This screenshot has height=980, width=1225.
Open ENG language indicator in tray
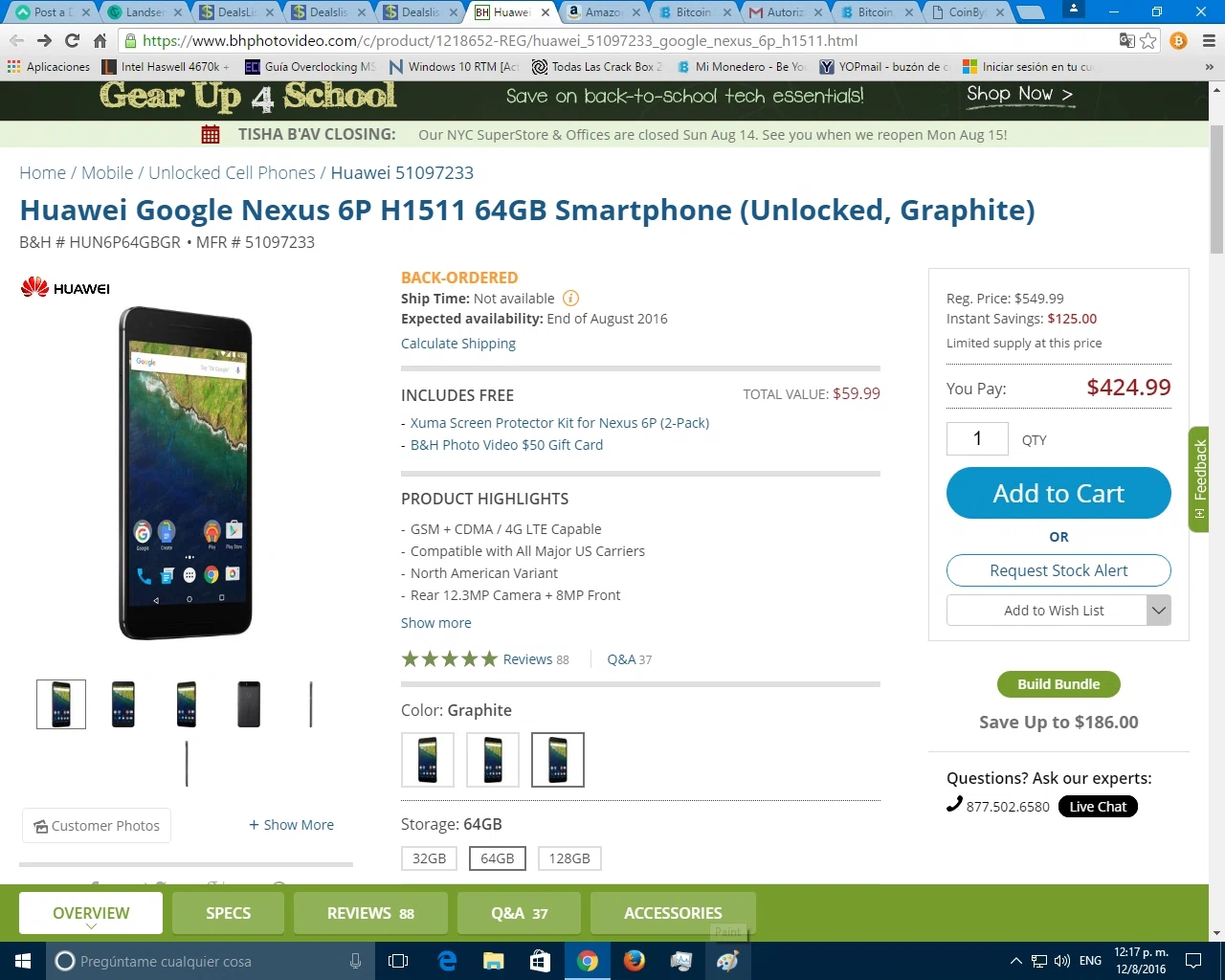point(1090,961)
